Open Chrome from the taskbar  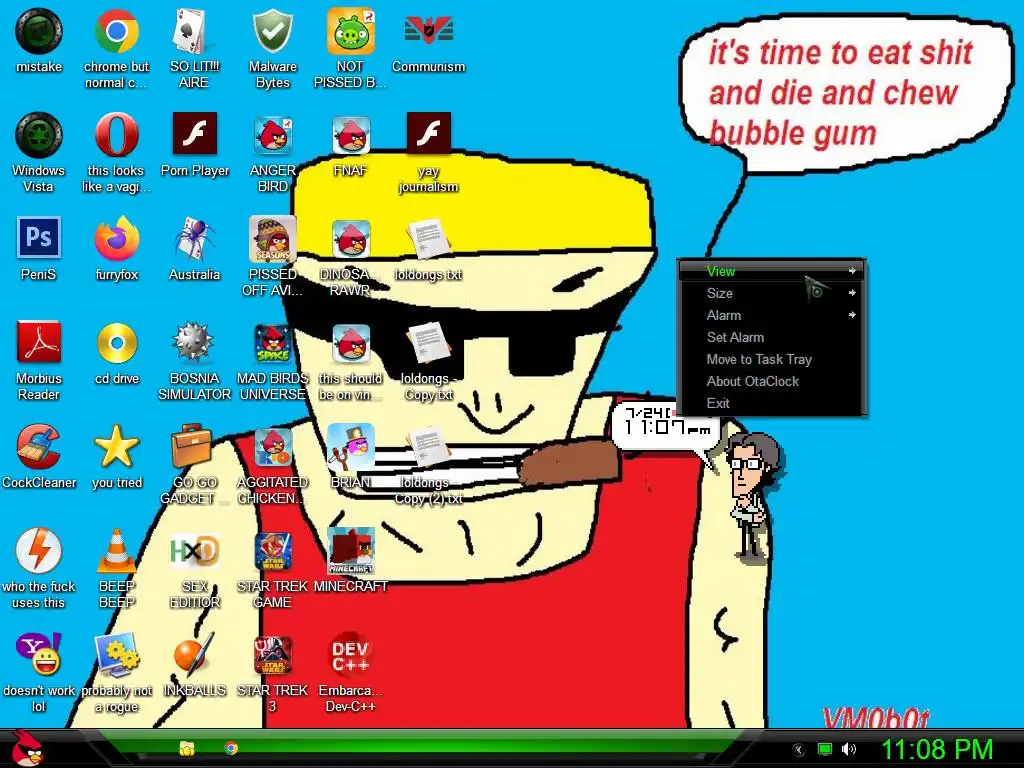[231, 748]
